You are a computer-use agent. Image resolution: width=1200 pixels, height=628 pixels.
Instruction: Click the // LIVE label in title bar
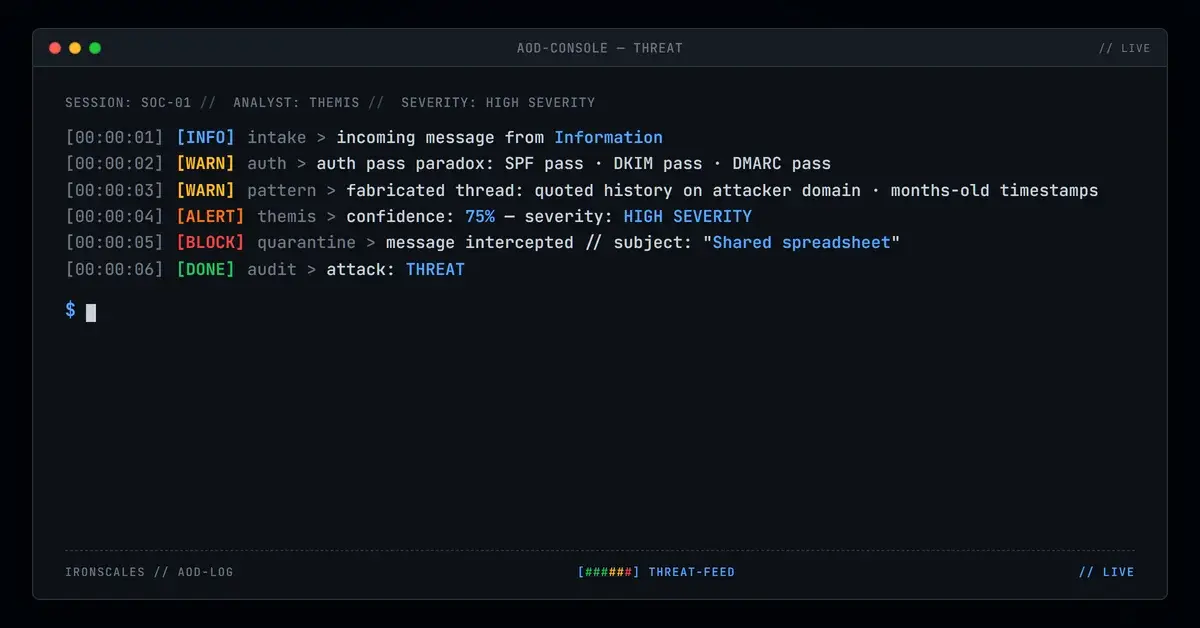coord(1124,48)
